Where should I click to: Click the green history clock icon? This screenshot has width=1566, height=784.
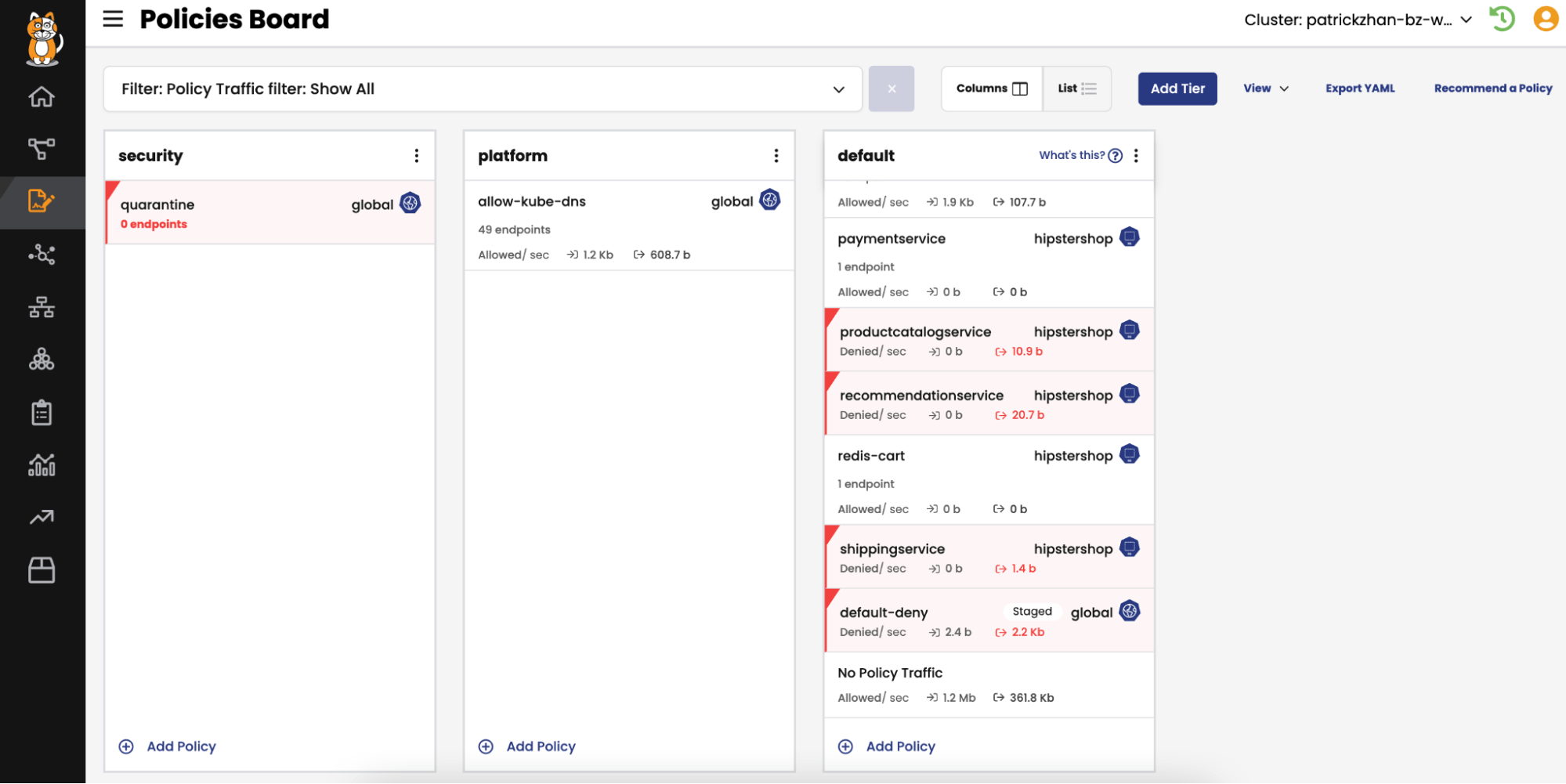pos(1501,19)
